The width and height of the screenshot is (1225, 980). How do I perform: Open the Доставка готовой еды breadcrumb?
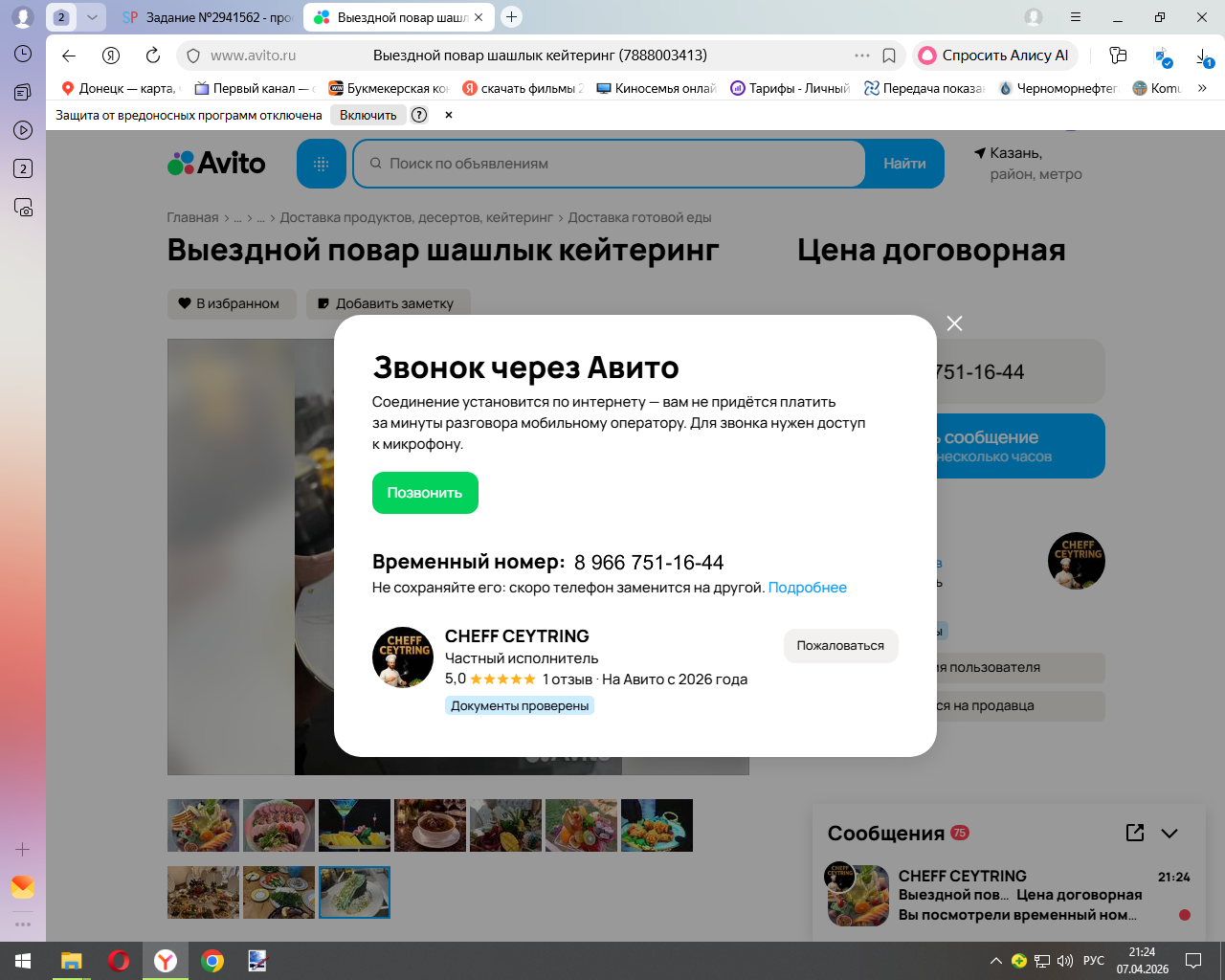[x=639, y=217]
